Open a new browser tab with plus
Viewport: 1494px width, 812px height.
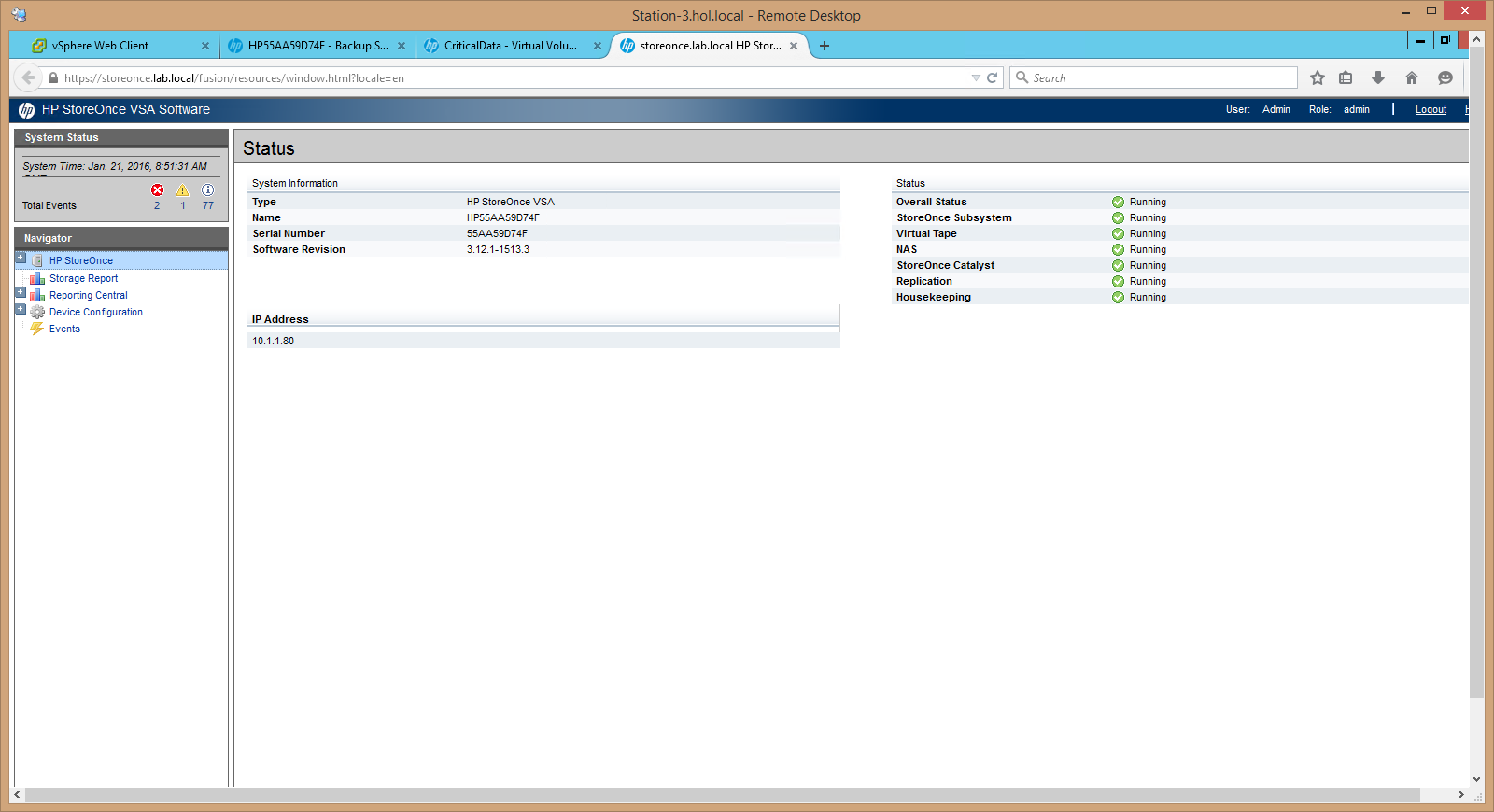coord(825,46)
